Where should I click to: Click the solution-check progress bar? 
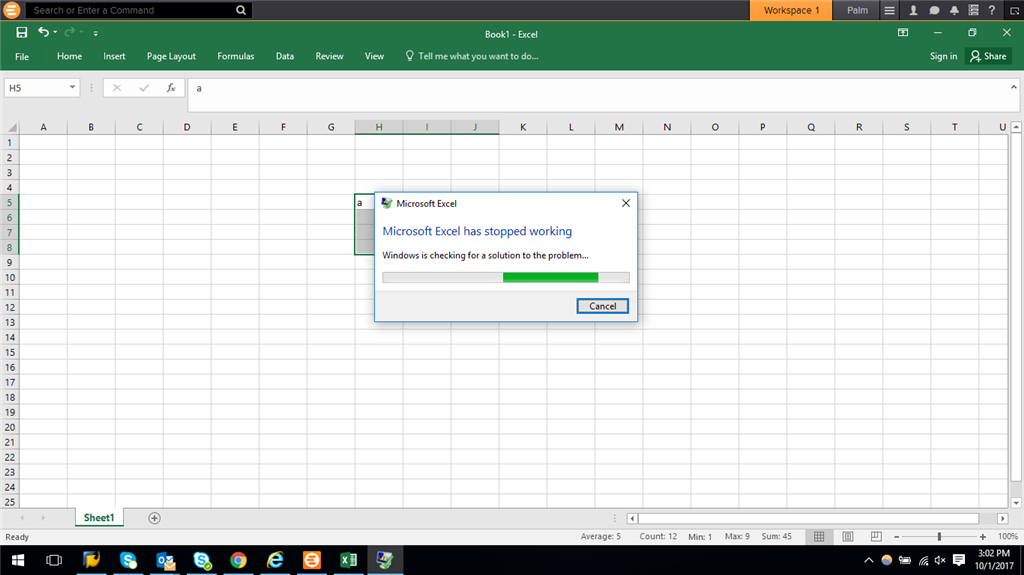pyautogui.click(x=506, y=277)
